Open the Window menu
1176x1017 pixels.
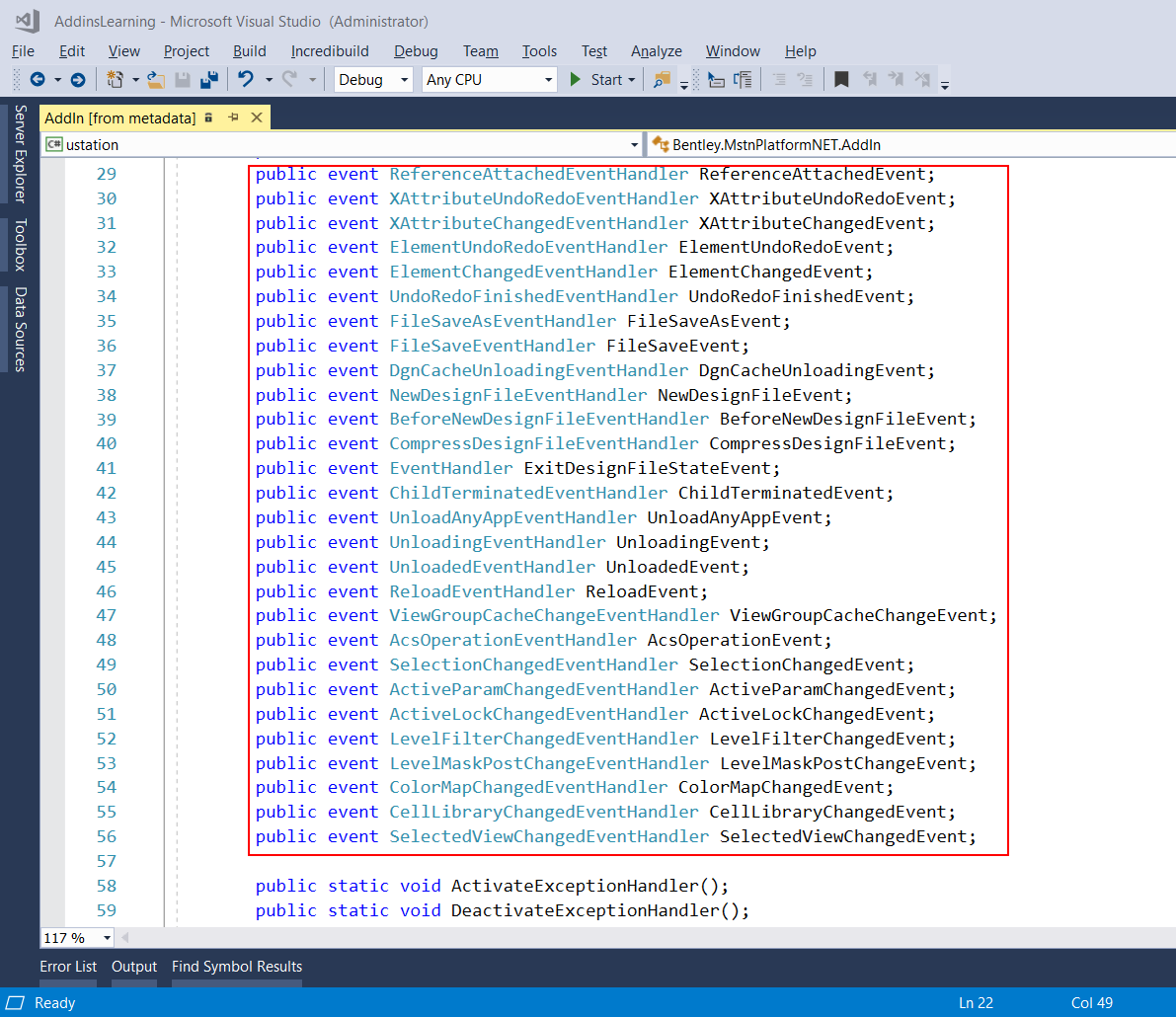tap(733, 51)
